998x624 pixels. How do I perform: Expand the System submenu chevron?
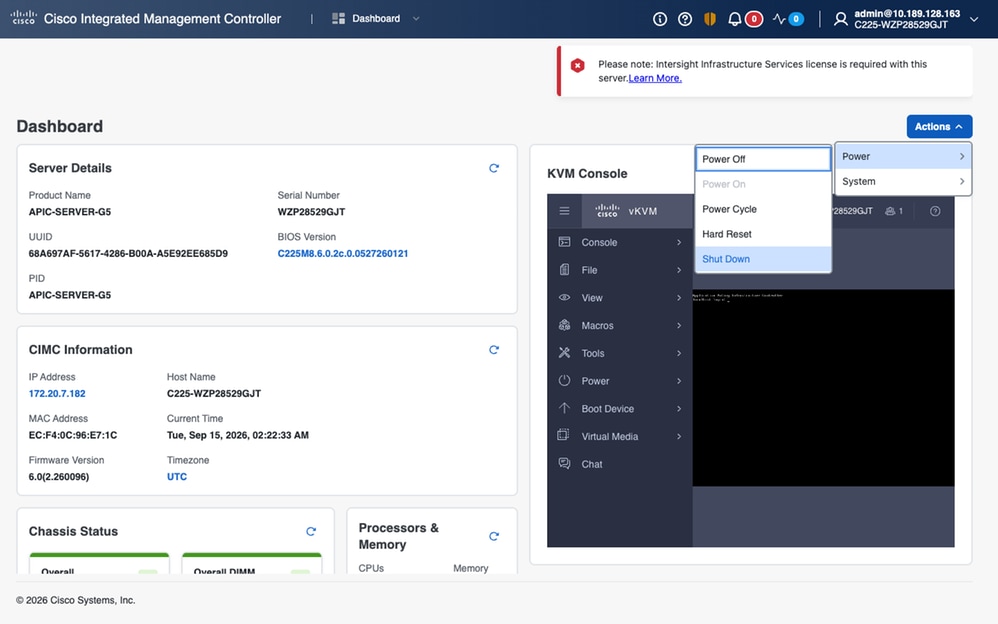(962, 181)
